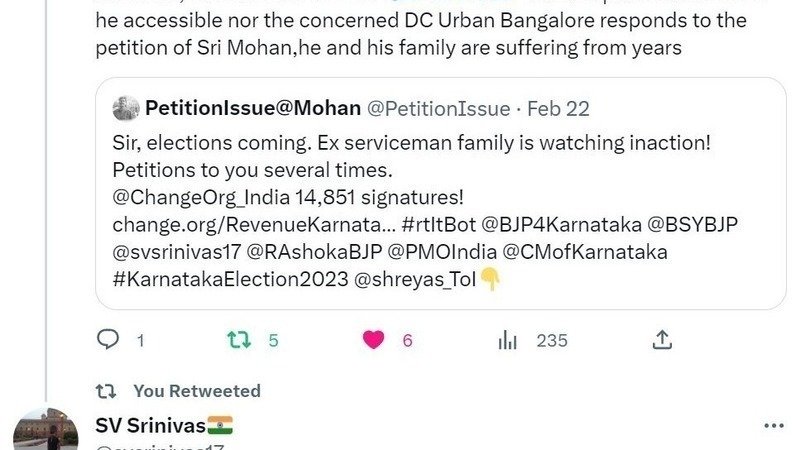Image resolution: width=800 pixels, height=450 pixels.
Task: Open SV Srinivas display name
Action: 151,425
